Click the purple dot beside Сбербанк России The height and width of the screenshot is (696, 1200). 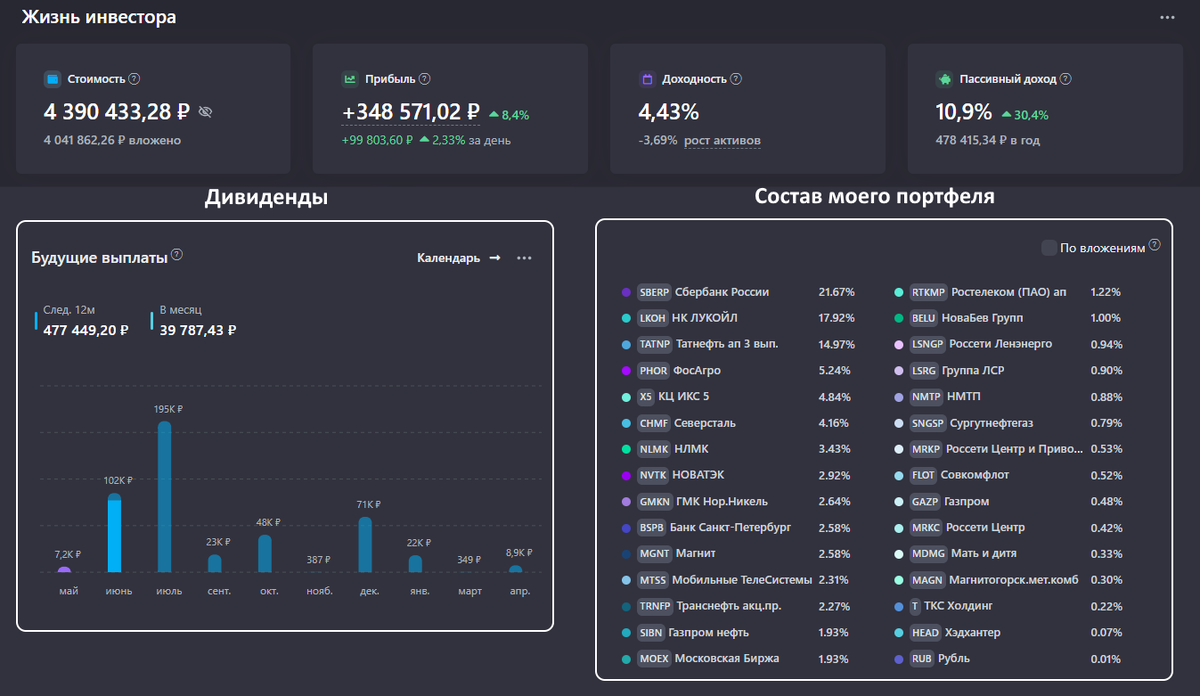(x=626, y=292)
